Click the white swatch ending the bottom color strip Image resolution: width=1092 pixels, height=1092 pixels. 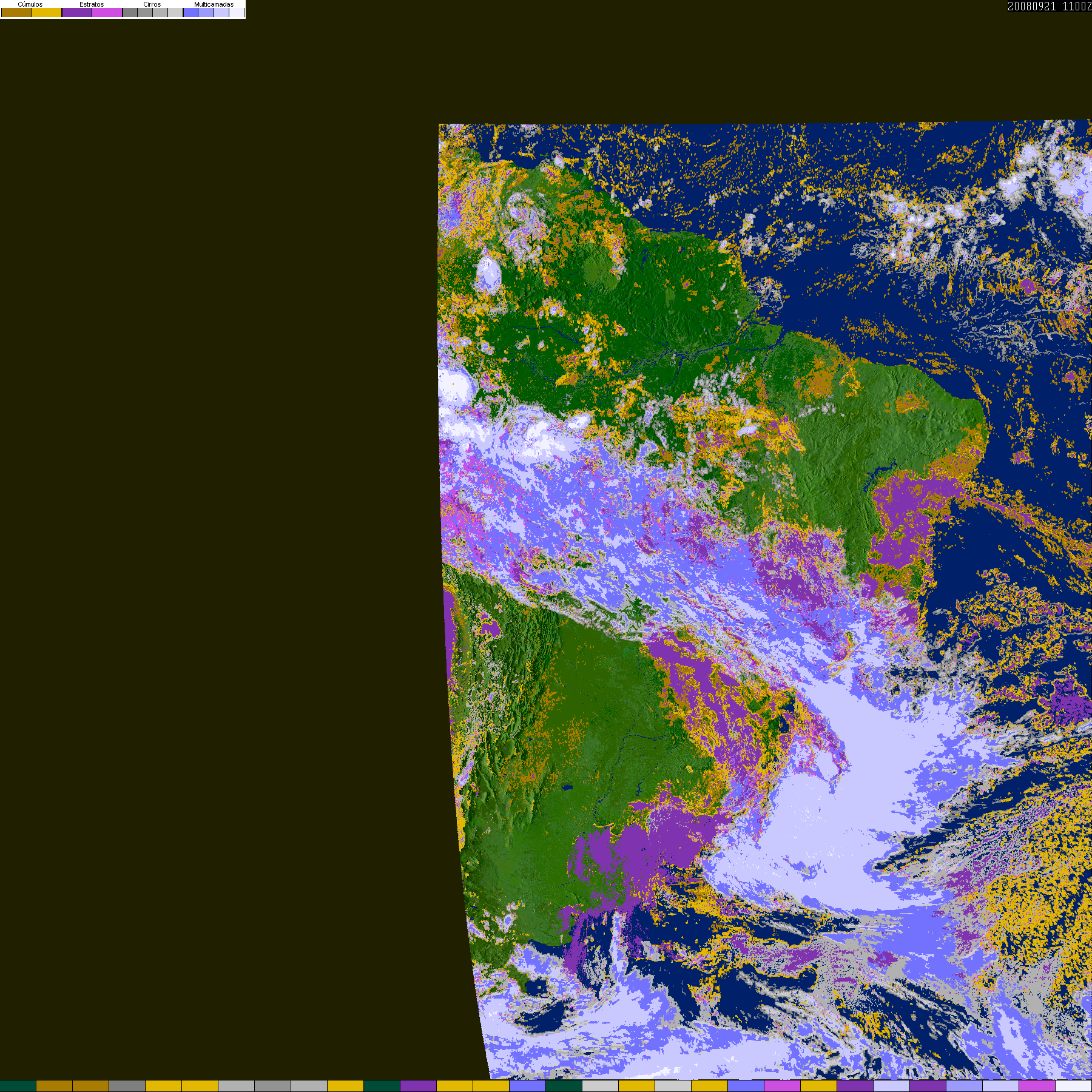[1074, 1086]
